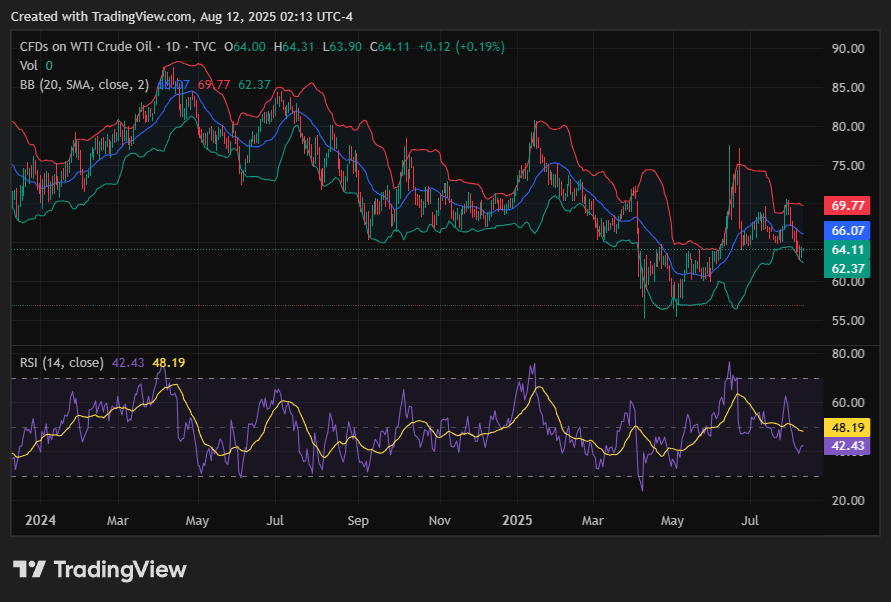Screen dimensions: 891x602
Task: Click the blue 66.07 basis price tag
Action: pyautogui.click(x=847, y=230)
